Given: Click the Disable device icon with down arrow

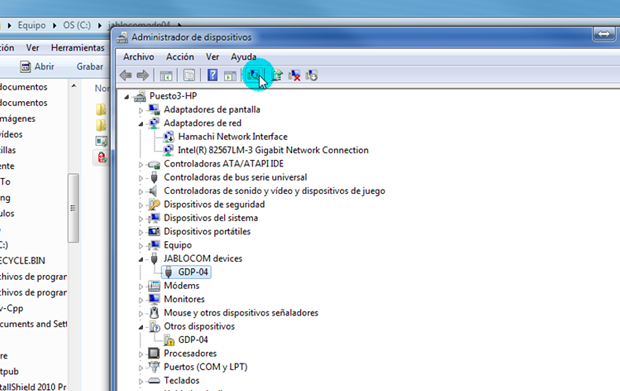Looking at the screenshot, I should (312, 75).
